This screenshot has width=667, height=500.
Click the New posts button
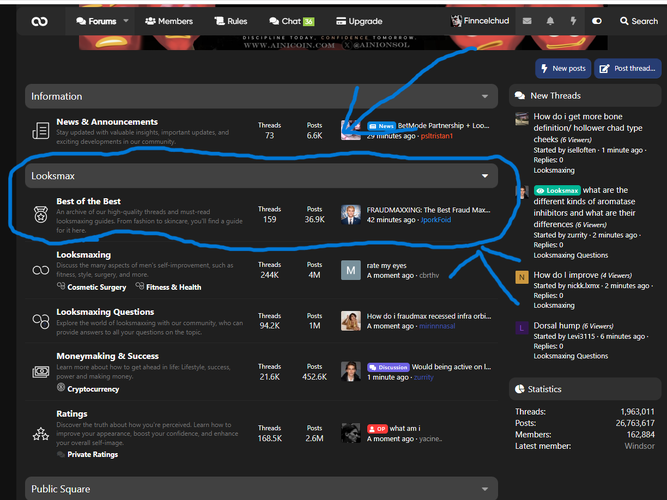pos(561,68)
